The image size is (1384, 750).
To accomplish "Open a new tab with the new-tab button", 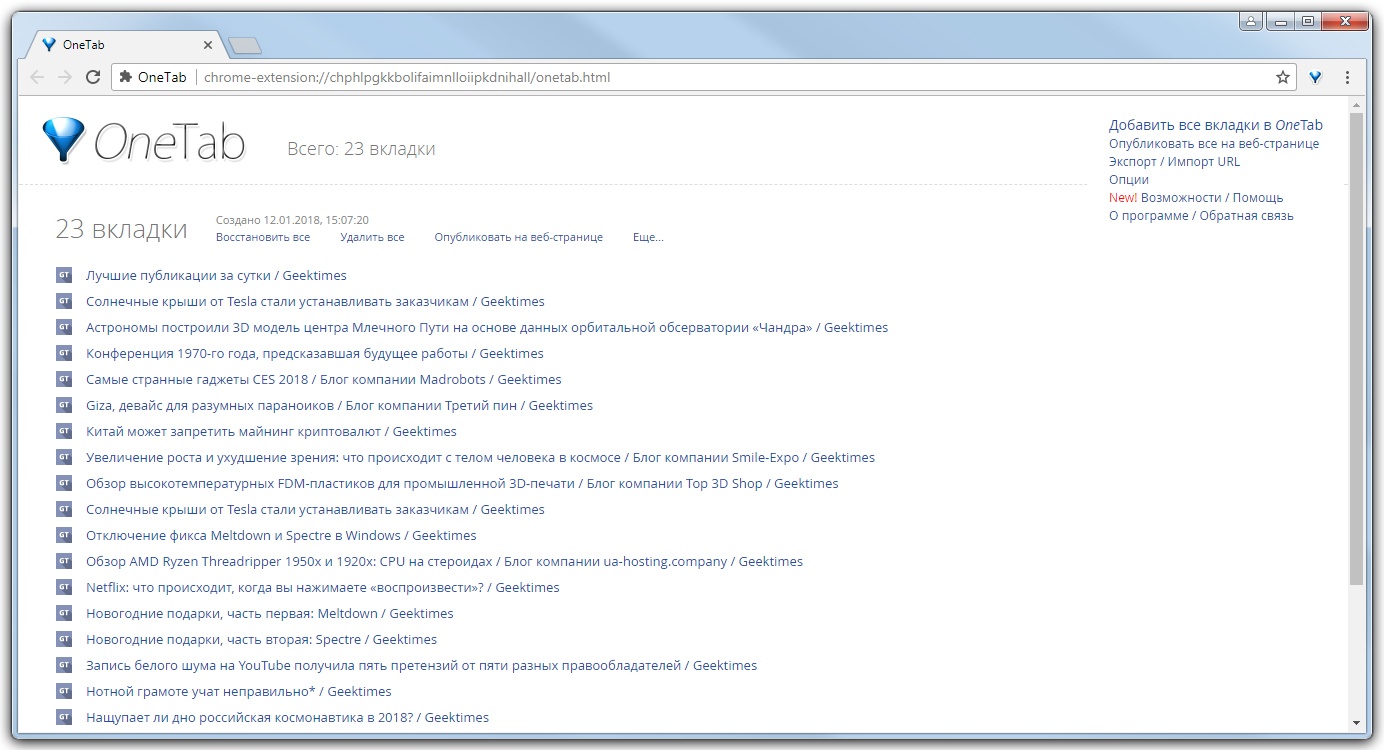I will (x=244, y=45).
